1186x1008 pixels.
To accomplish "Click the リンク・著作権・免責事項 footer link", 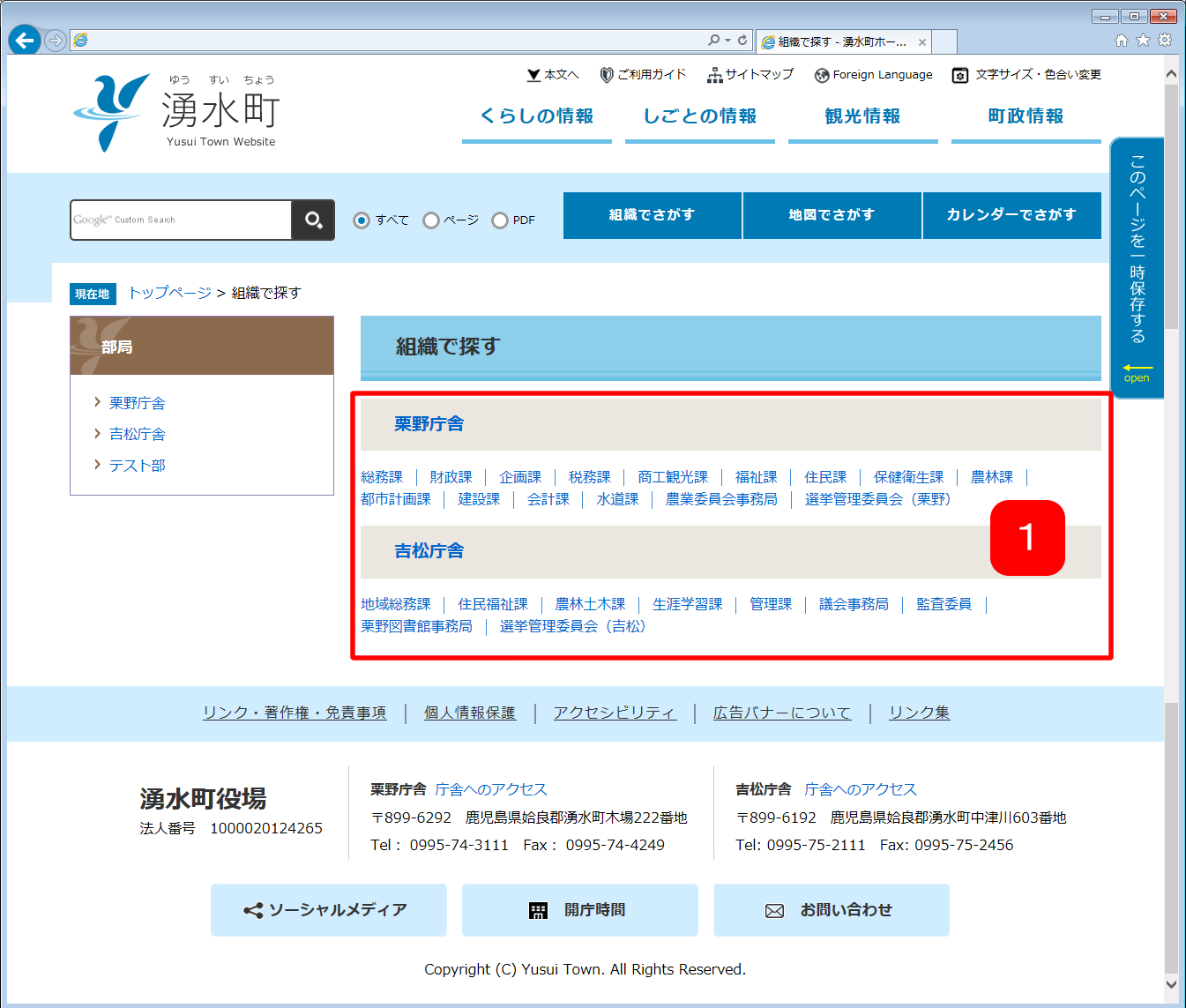I will (x=295, y=713).
